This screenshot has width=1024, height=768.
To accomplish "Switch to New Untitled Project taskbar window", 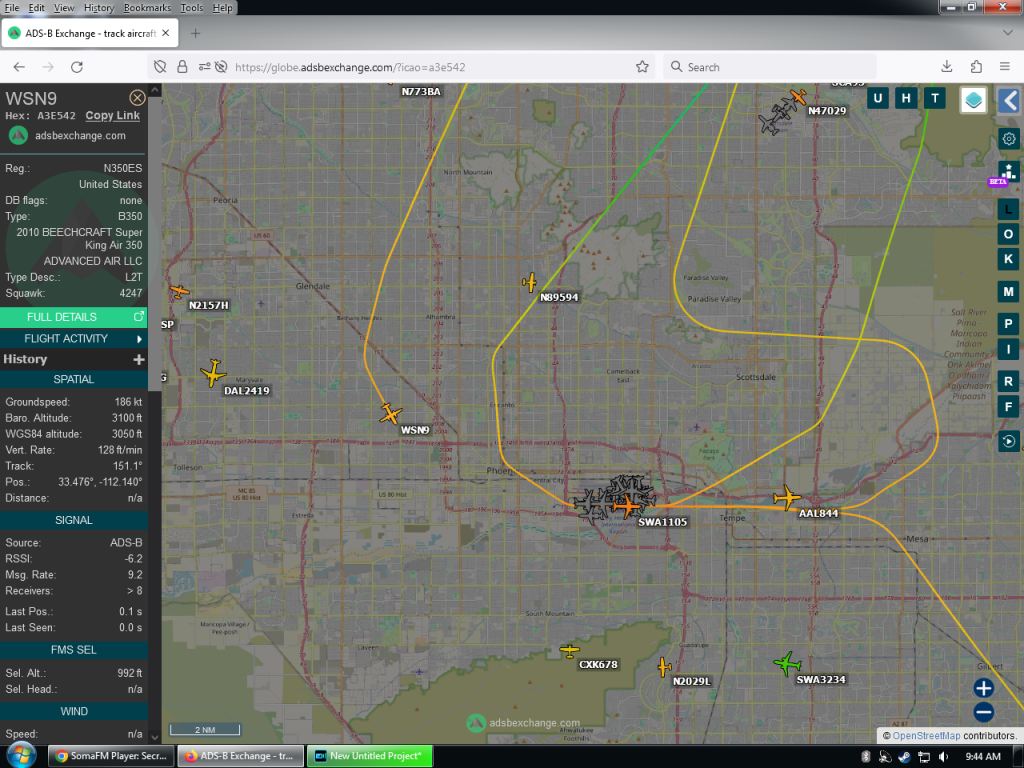I will pyautogui.click(x=370, y=756).
